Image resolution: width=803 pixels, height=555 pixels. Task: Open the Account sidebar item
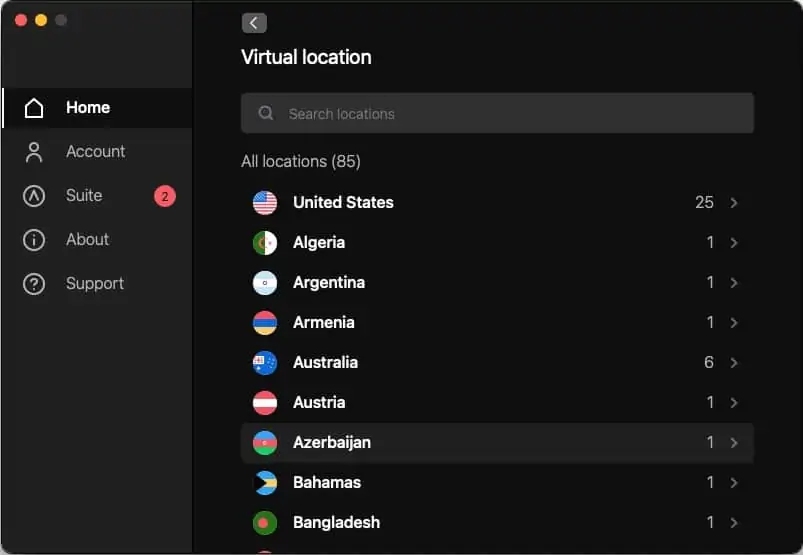click(97, 152)
